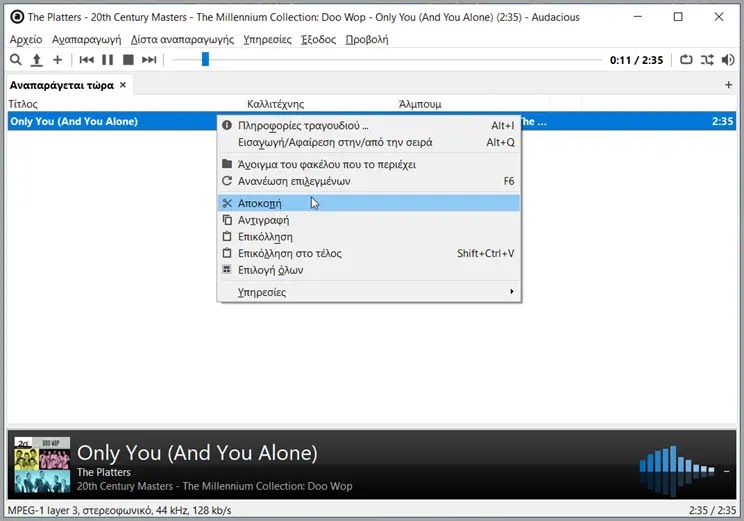
Task: Open the Αναπαραγωγή menu
Action: point(86,39)
